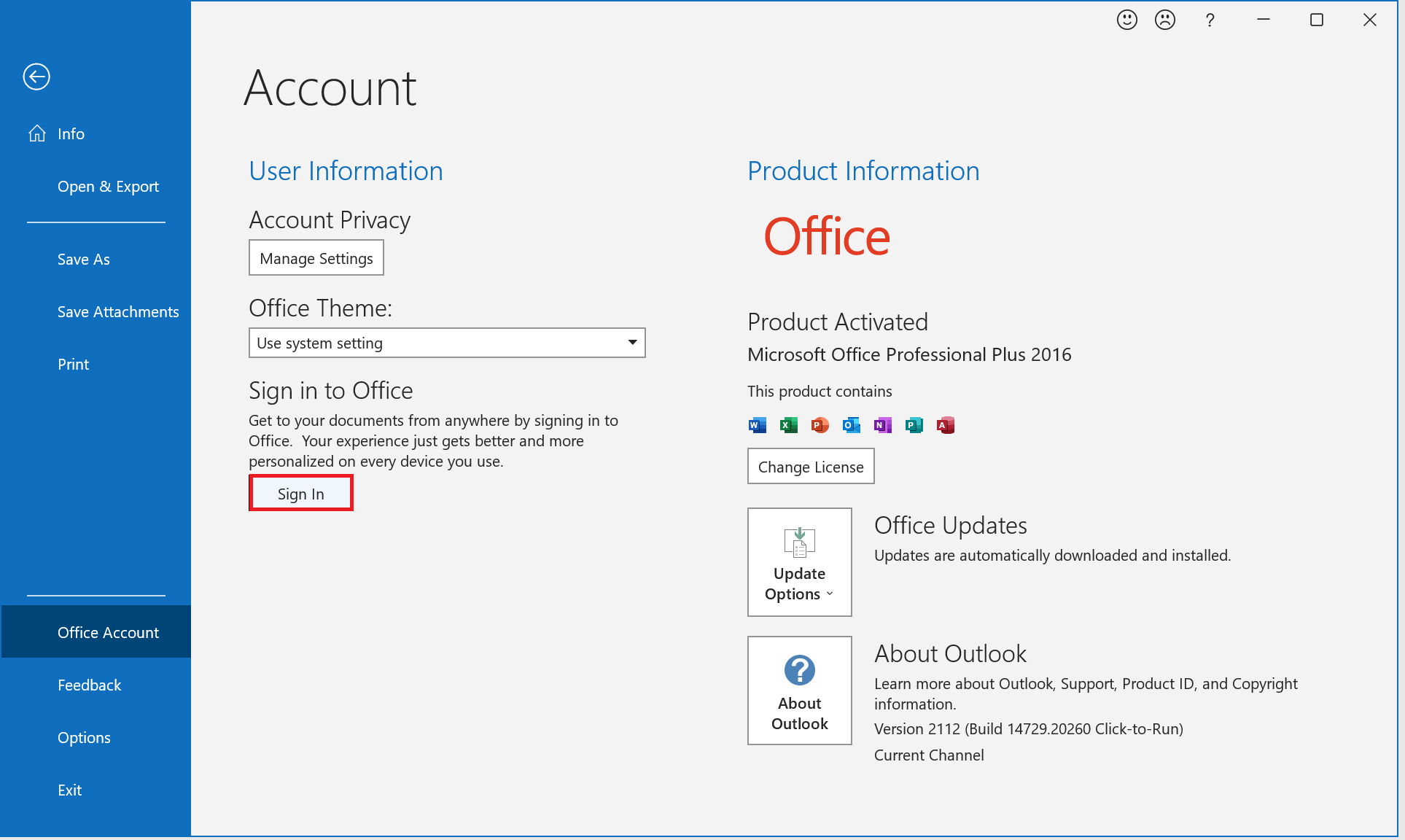Open the Info tab in the sidebar
Image resolution: width=1405 pixels, height=840 pixels.
71,134
